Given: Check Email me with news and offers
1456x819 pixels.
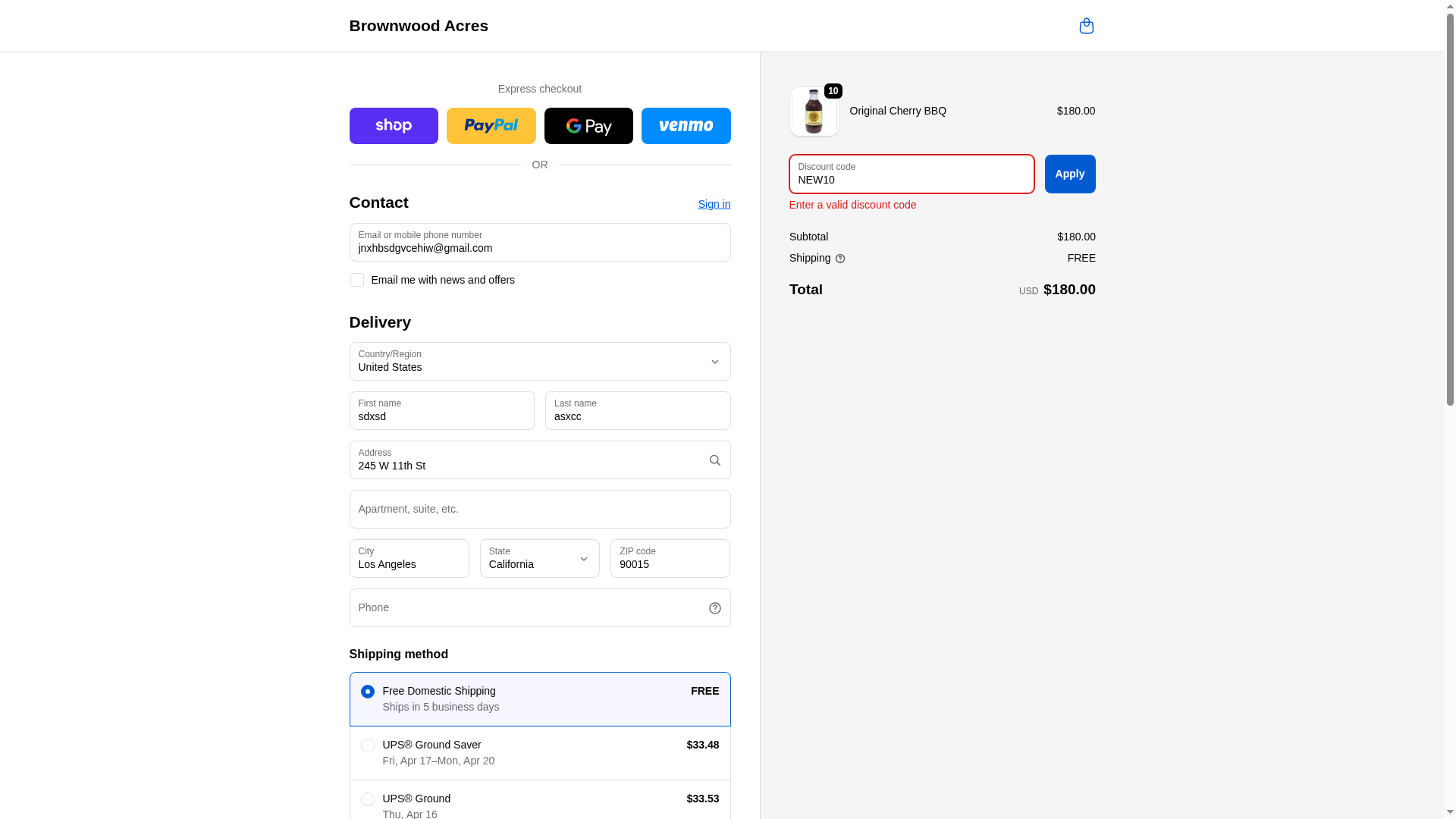Looking at the screenshot, I should [x=356, y=280].
